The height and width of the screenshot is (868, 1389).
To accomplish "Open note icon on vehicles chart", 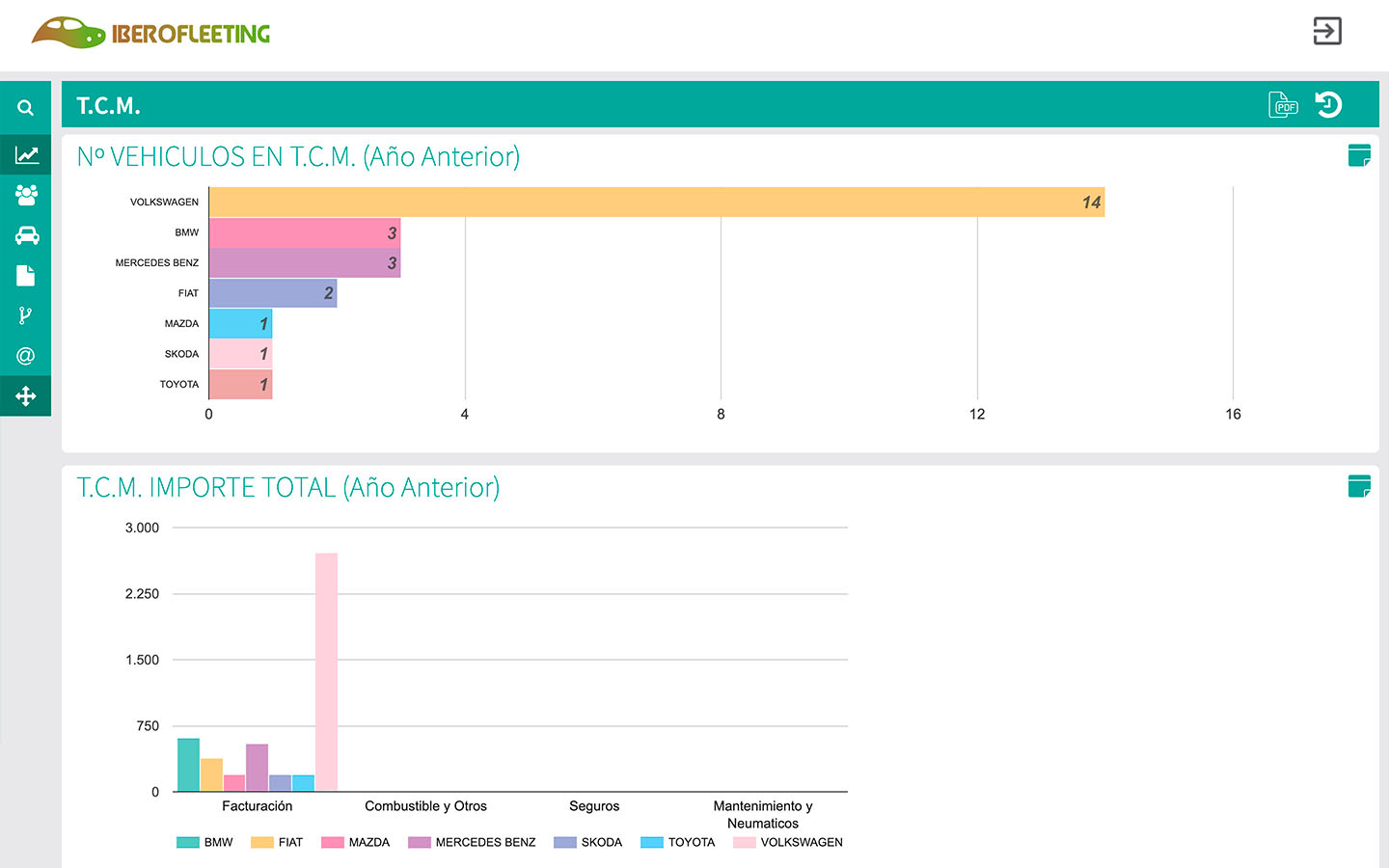I will click(x=1359, y=155).
